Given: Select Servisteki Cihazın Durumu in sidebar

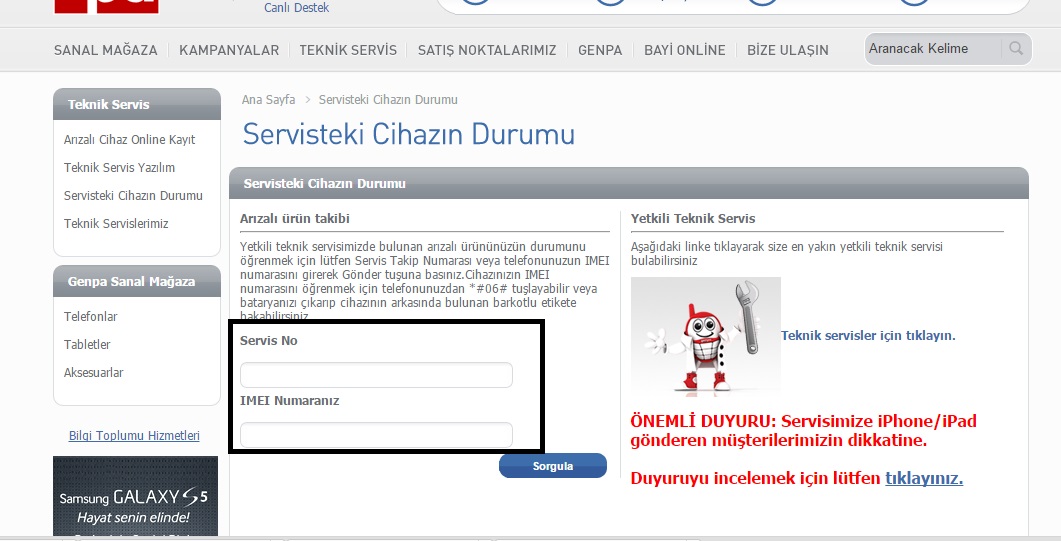Looking at the screenshot, I should (x=133, y=195).
